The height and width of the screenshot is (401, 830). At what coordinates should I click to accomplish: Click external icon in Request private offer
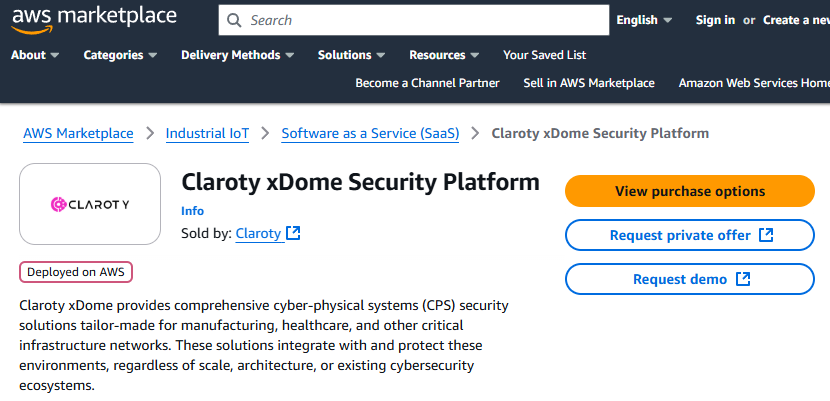766,235
